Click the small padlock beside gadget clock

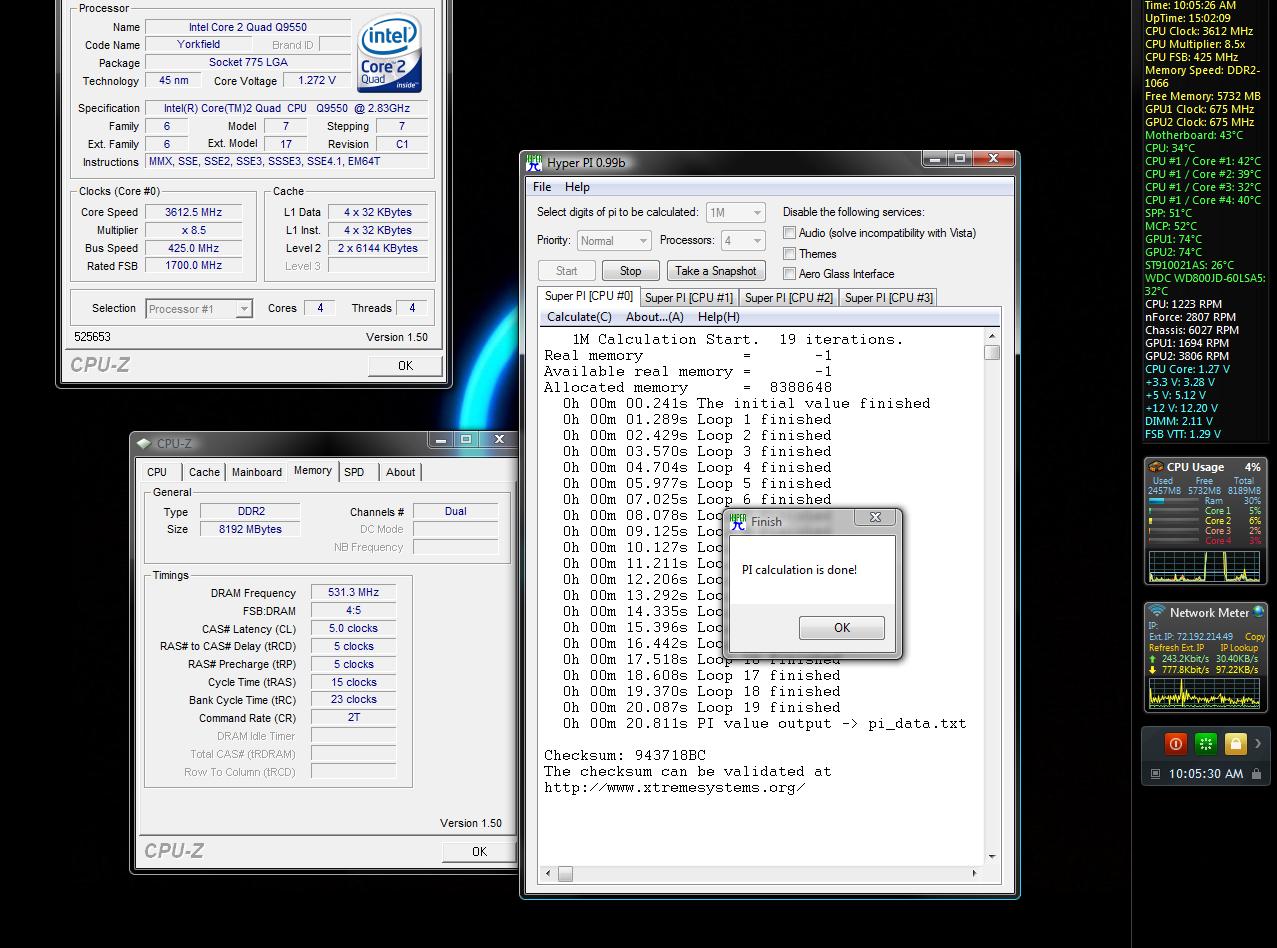(1256, 774)
